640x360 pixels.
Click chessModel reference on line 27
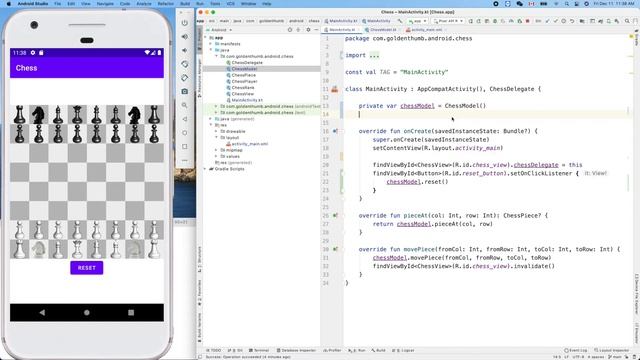pos(413,224)
